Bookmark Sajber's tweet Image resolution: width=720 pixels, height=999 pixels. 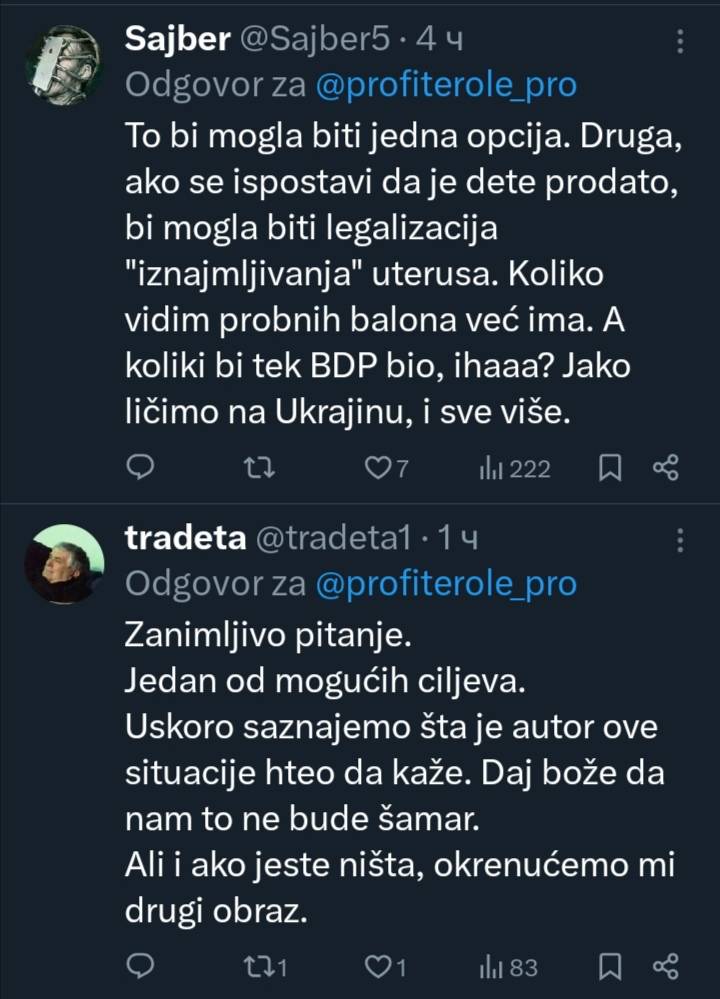tap(609, 467)
